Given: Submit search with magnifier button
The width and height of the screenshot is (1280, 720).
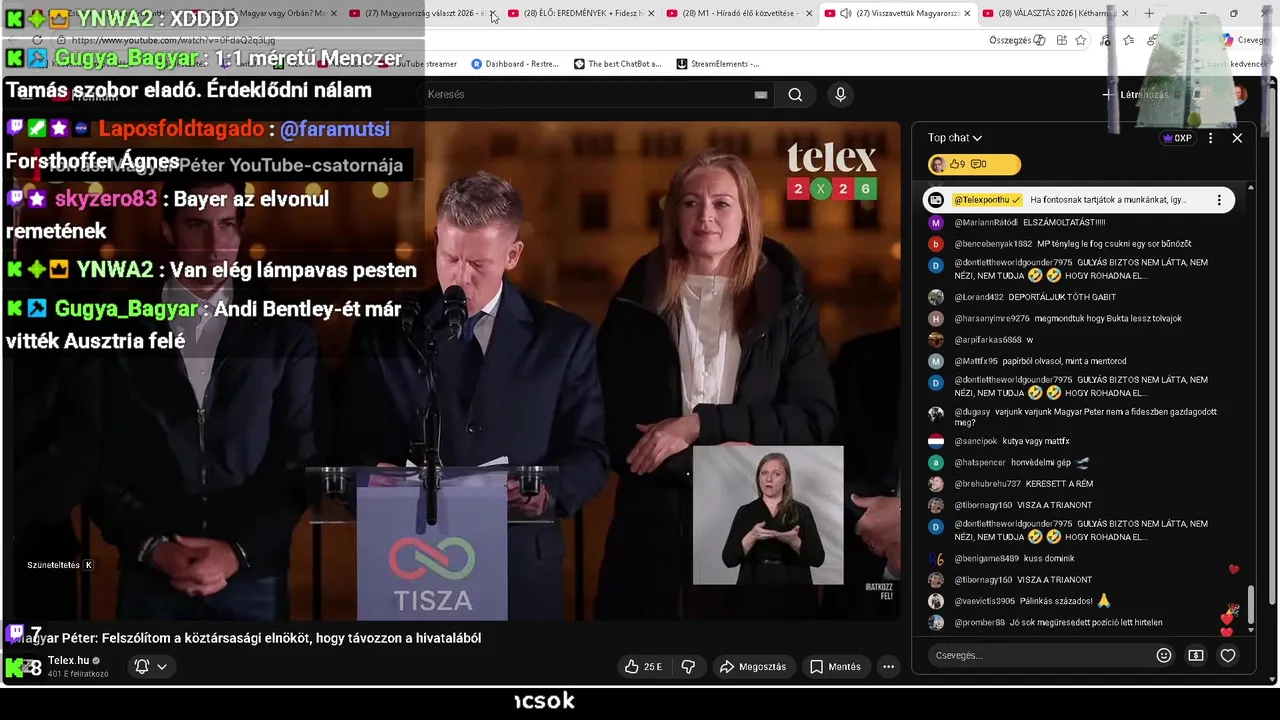Looking at the screenshot, I should coord(795,94).
